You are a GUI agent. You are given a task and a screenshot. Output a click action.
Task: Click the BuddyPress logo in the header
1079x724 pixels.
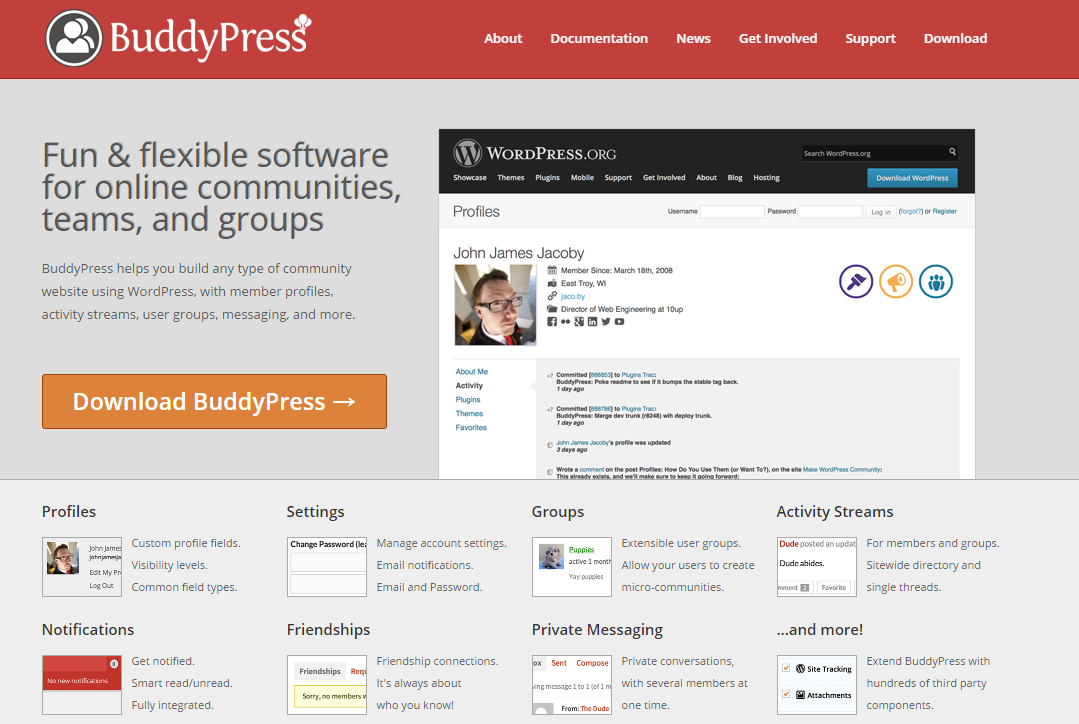(x=179, y=38)
